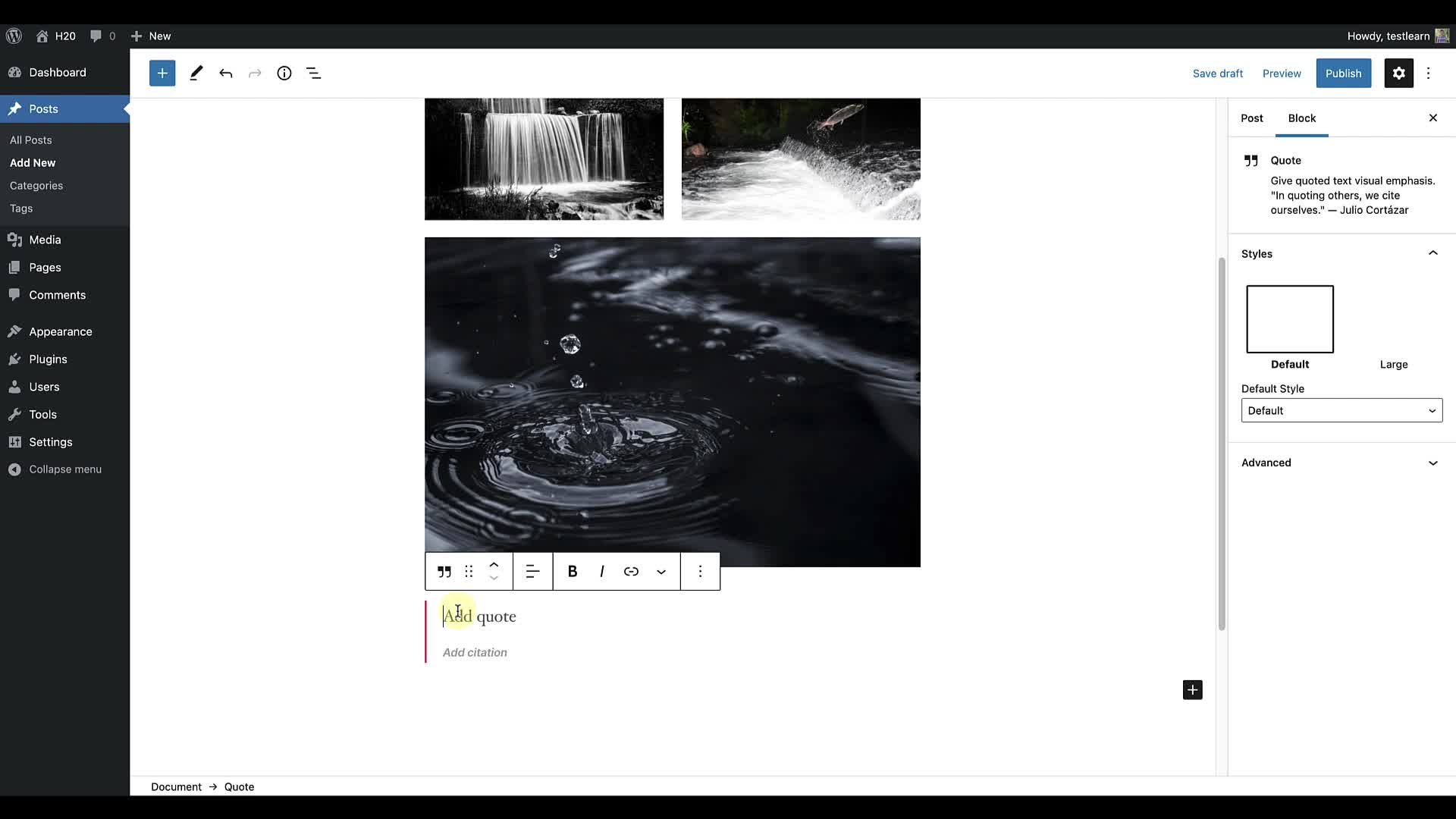Insert a link using the link icon
The height and width of the screenshot is (819, 1456).
[x=631, y=572]
